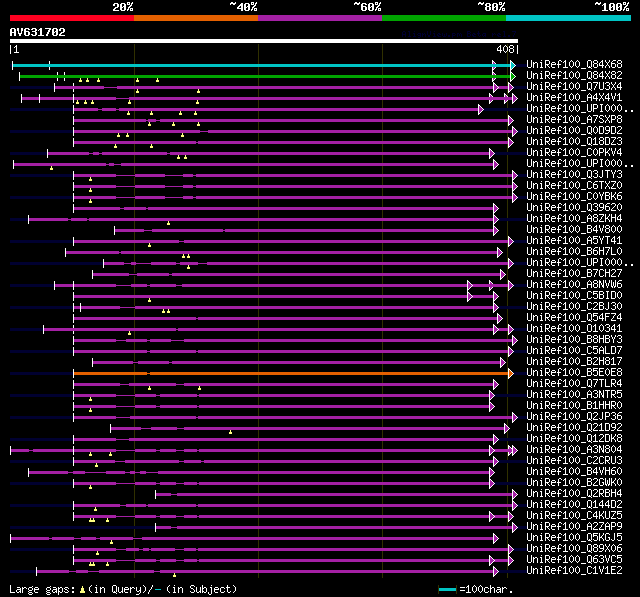Select the UniRef100_B4V800 label

click(574, 230)
